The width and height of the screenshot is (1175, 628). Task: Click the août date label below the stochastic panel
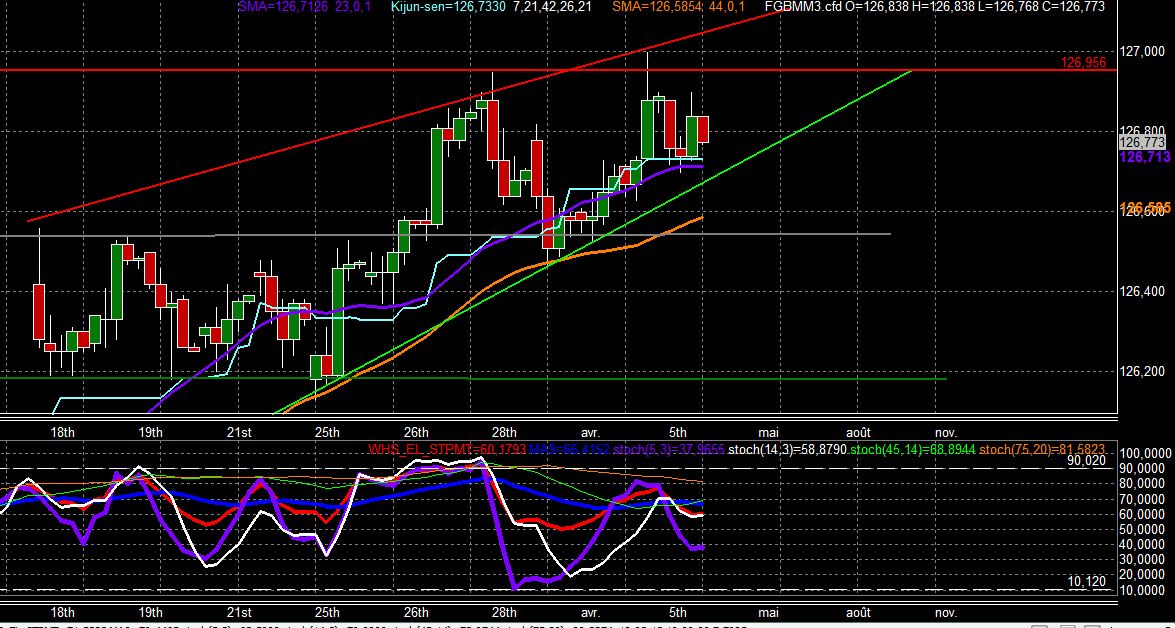coord(859,612)
